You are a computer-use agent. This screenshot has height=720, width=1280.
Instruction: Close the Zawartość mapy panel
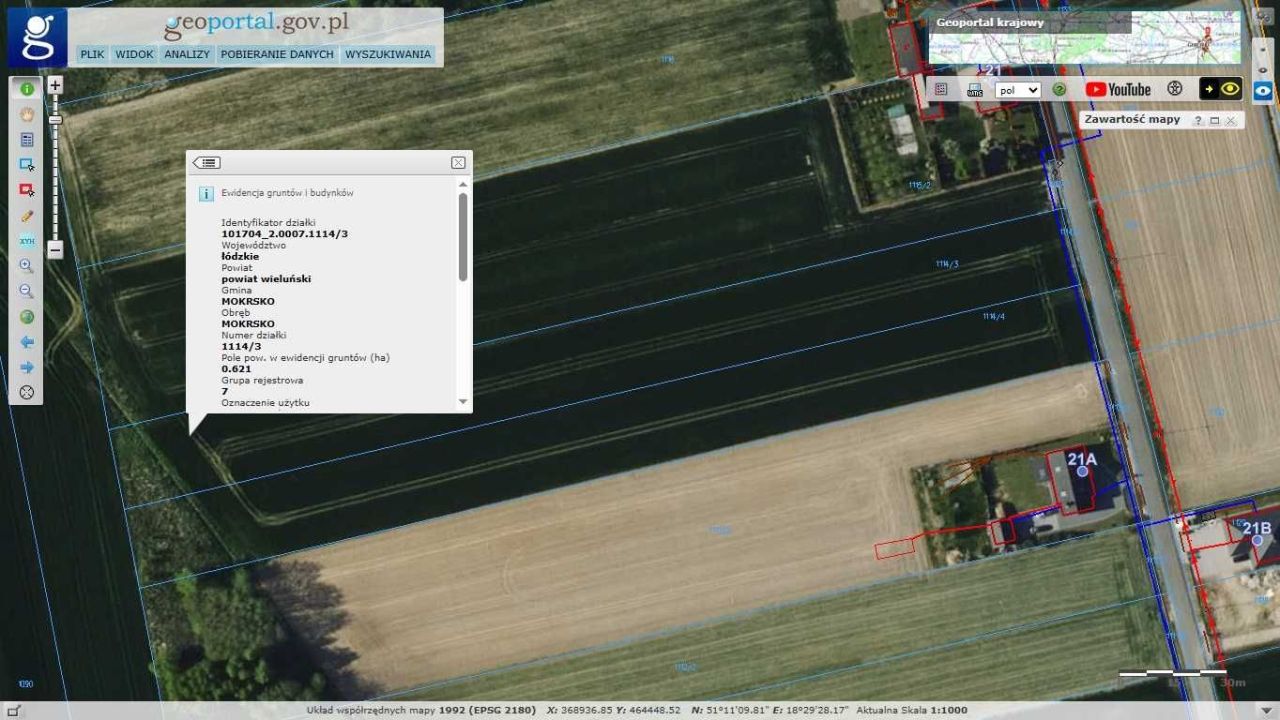point(1231,120)
